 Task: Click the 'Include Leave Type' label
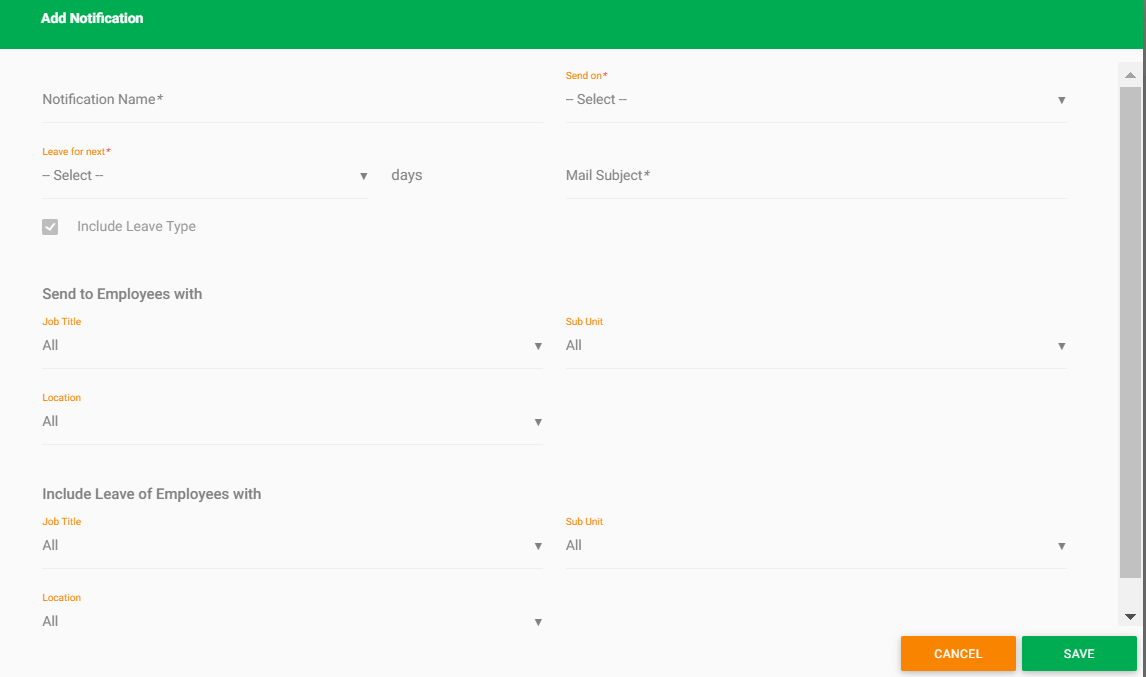coord(136,227)
